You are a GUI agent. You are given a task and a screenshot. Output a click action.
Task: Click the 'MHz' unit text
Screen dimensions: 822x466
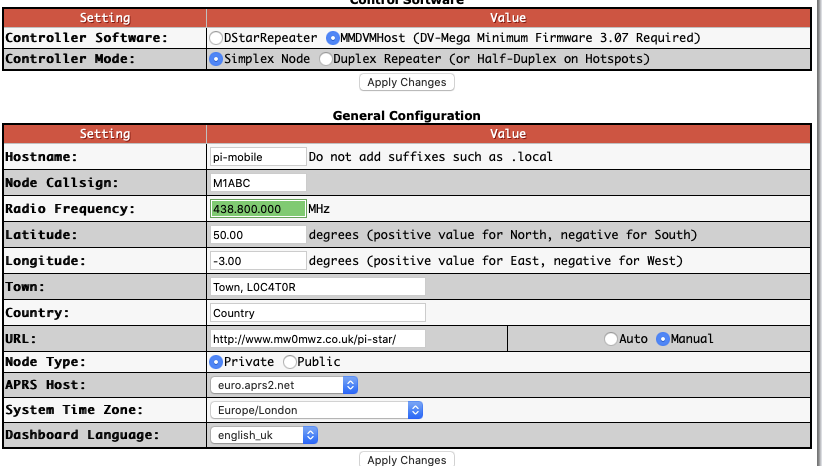319,209
